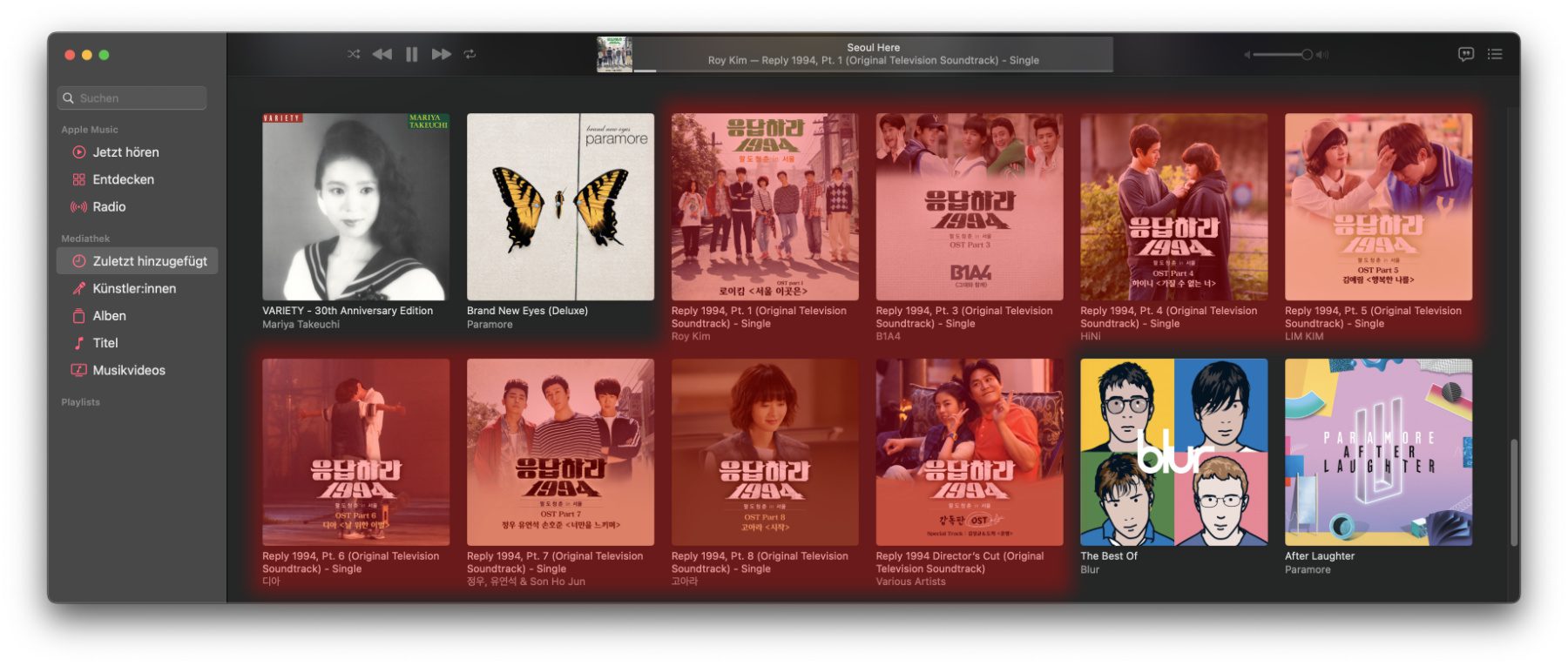
Task: Select Künstler:innen in the library
Action: pos(134,288)
